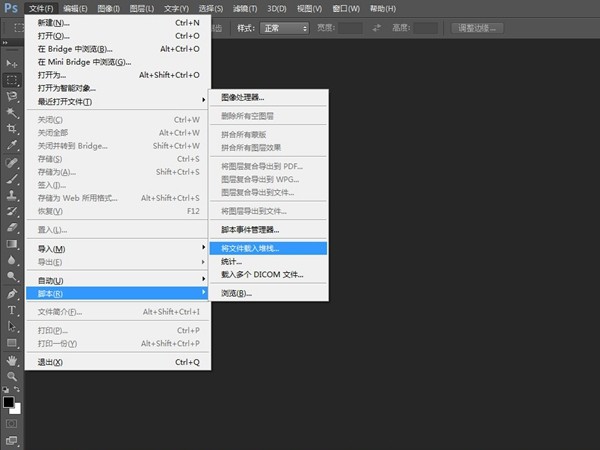This screenshot has width=600, height=450.
Task: Expand the 最近打开文件 submenu
Action: [x=118, y=101]
